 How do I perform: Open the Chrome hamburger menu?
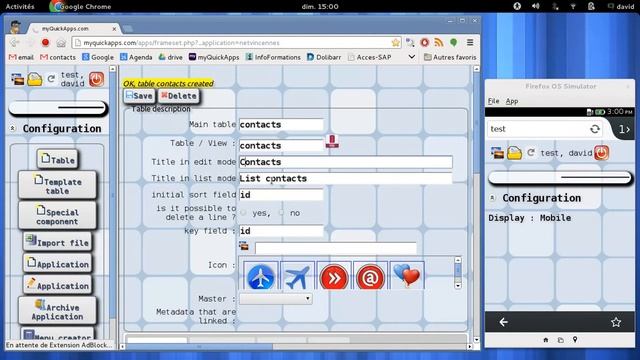470,42
